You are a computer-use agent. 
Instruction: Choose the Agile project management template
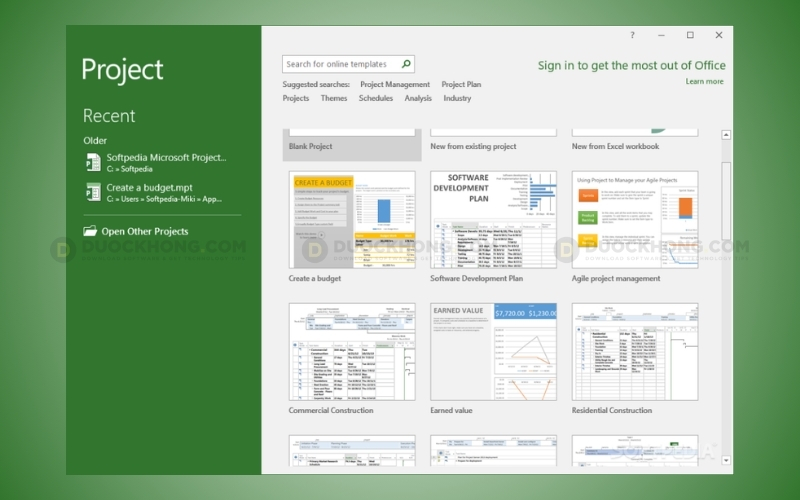pos(635,219)
